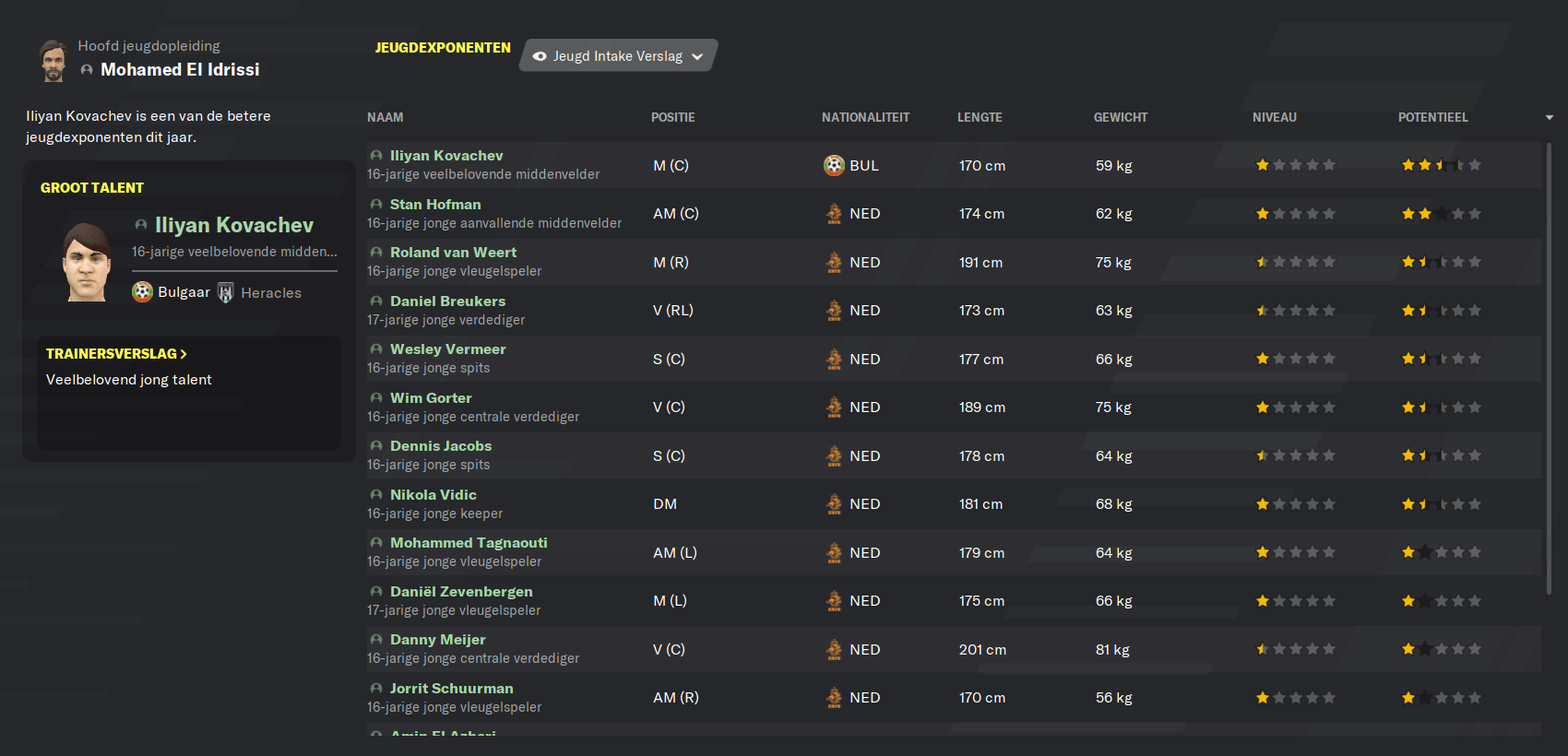Sort the table by the Gewicht column
The height and width of the screenshot is (756, 1568).
1121,118
